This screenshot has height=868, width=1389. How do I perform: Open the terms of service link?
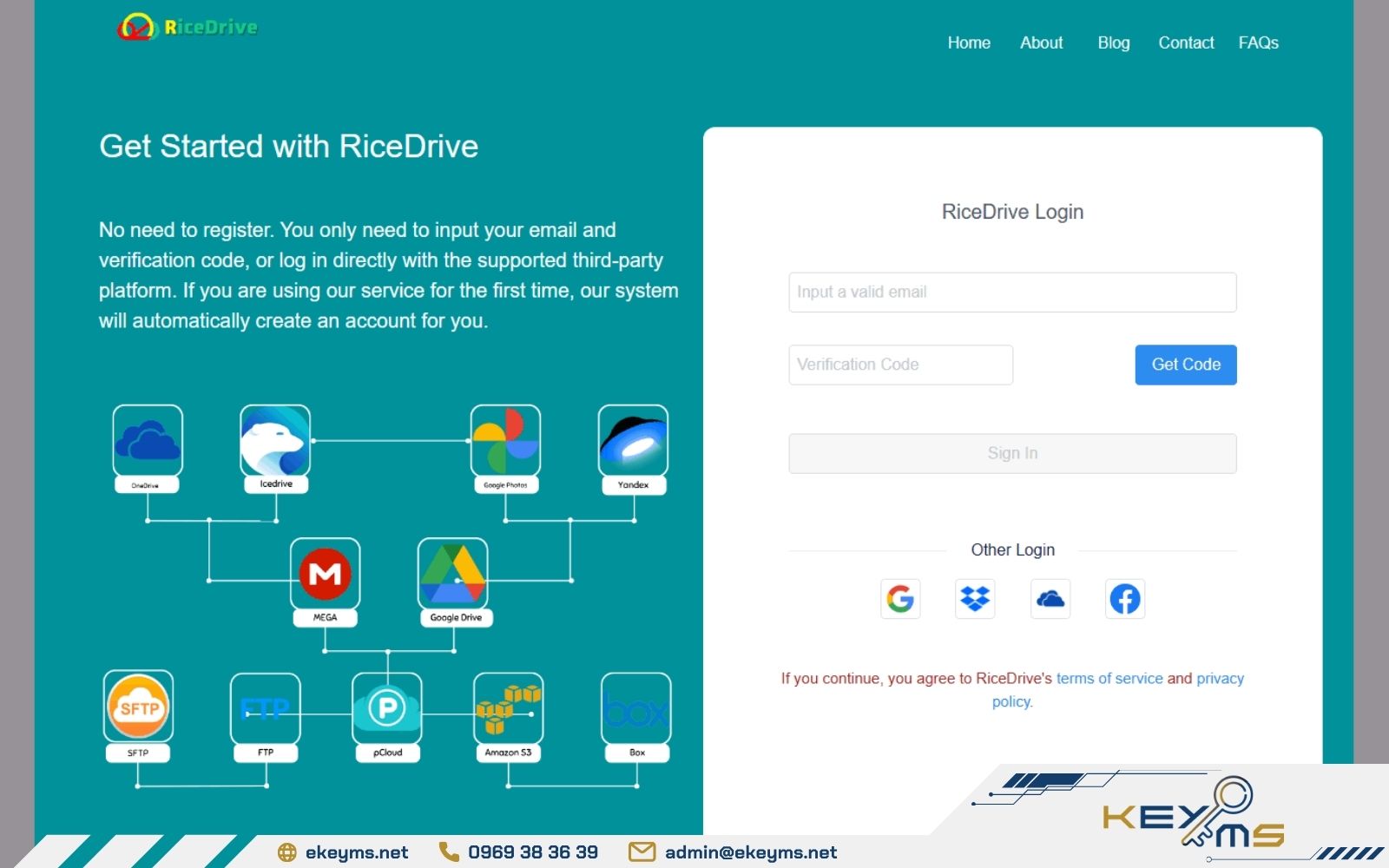click(x=1110, y=678)
